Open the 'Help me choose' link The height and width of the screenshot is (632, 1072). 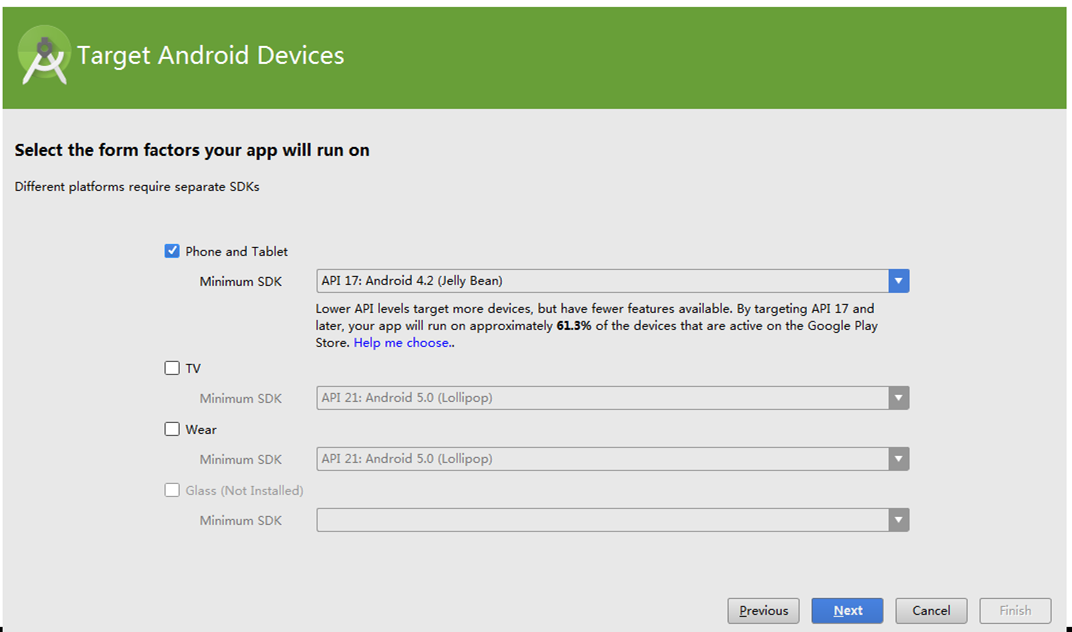point(403,343)
